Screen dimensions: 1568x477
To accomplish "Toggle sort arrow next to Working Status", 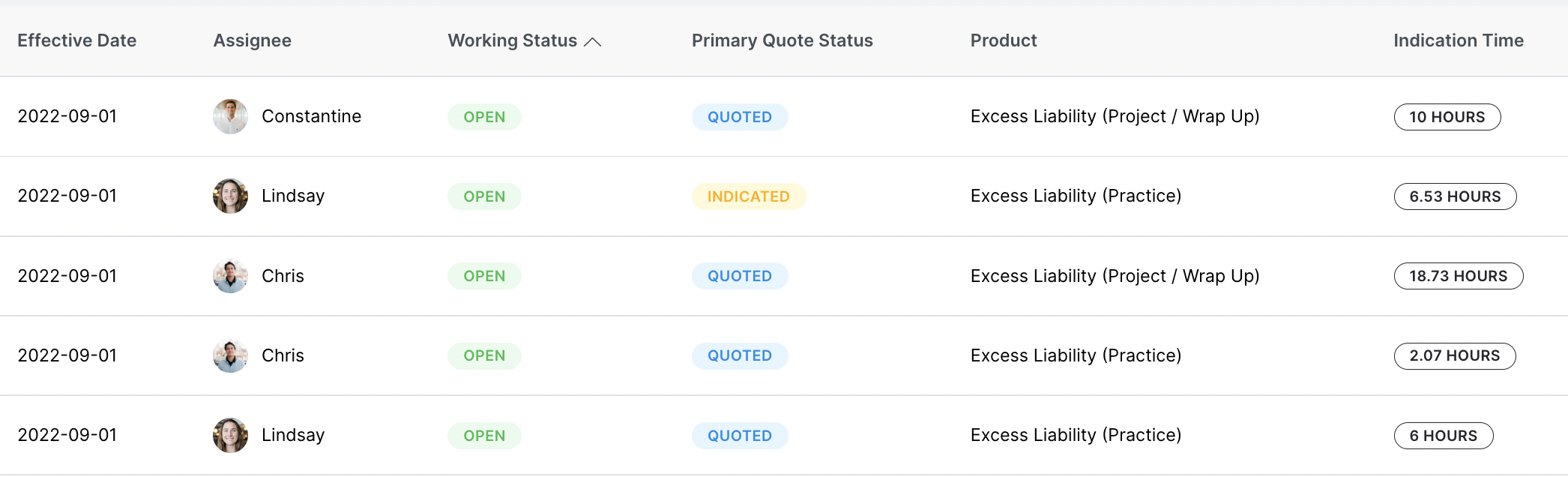I will [x=592, y=42].
